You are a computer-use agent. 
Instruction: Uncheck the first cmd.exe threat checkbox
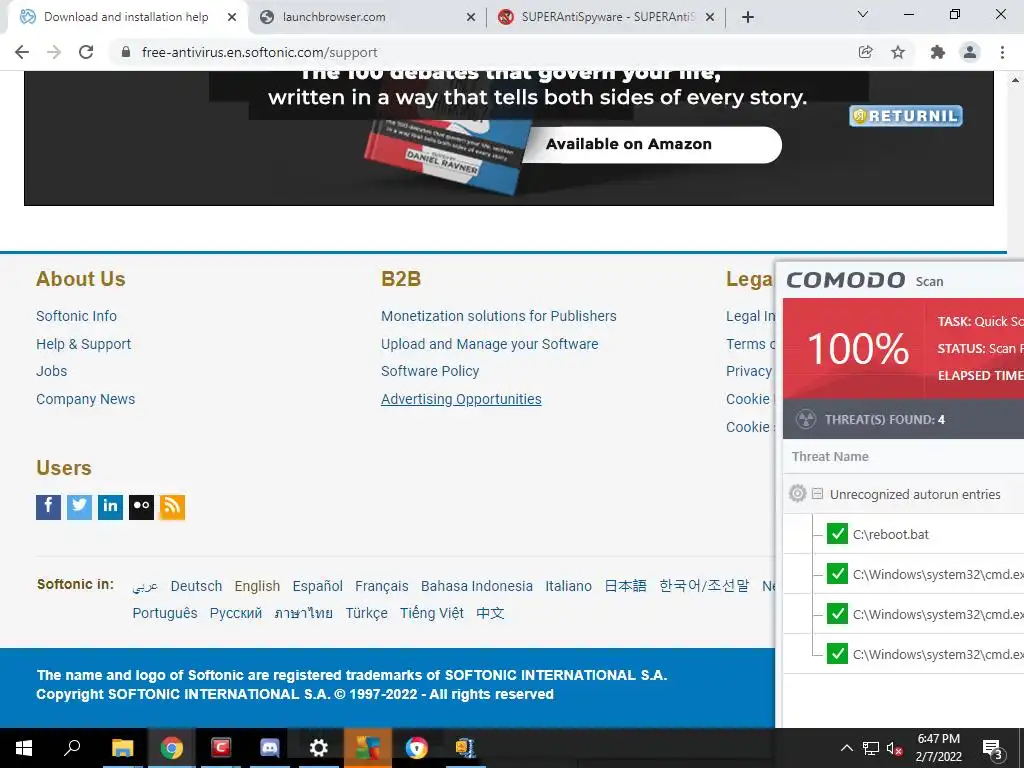(x=837, y=574)
